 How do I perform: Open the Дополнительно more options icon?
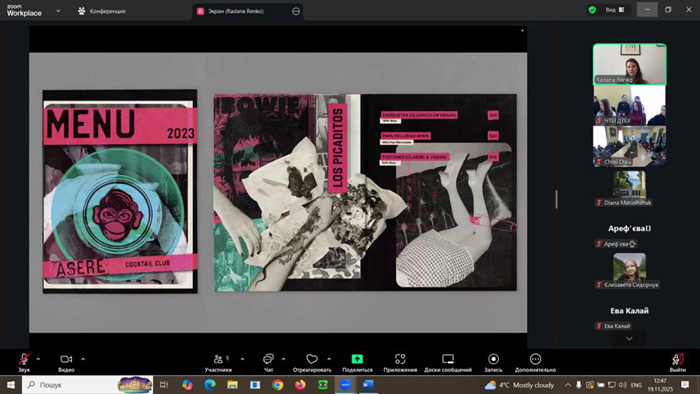(x=535, y=359)
